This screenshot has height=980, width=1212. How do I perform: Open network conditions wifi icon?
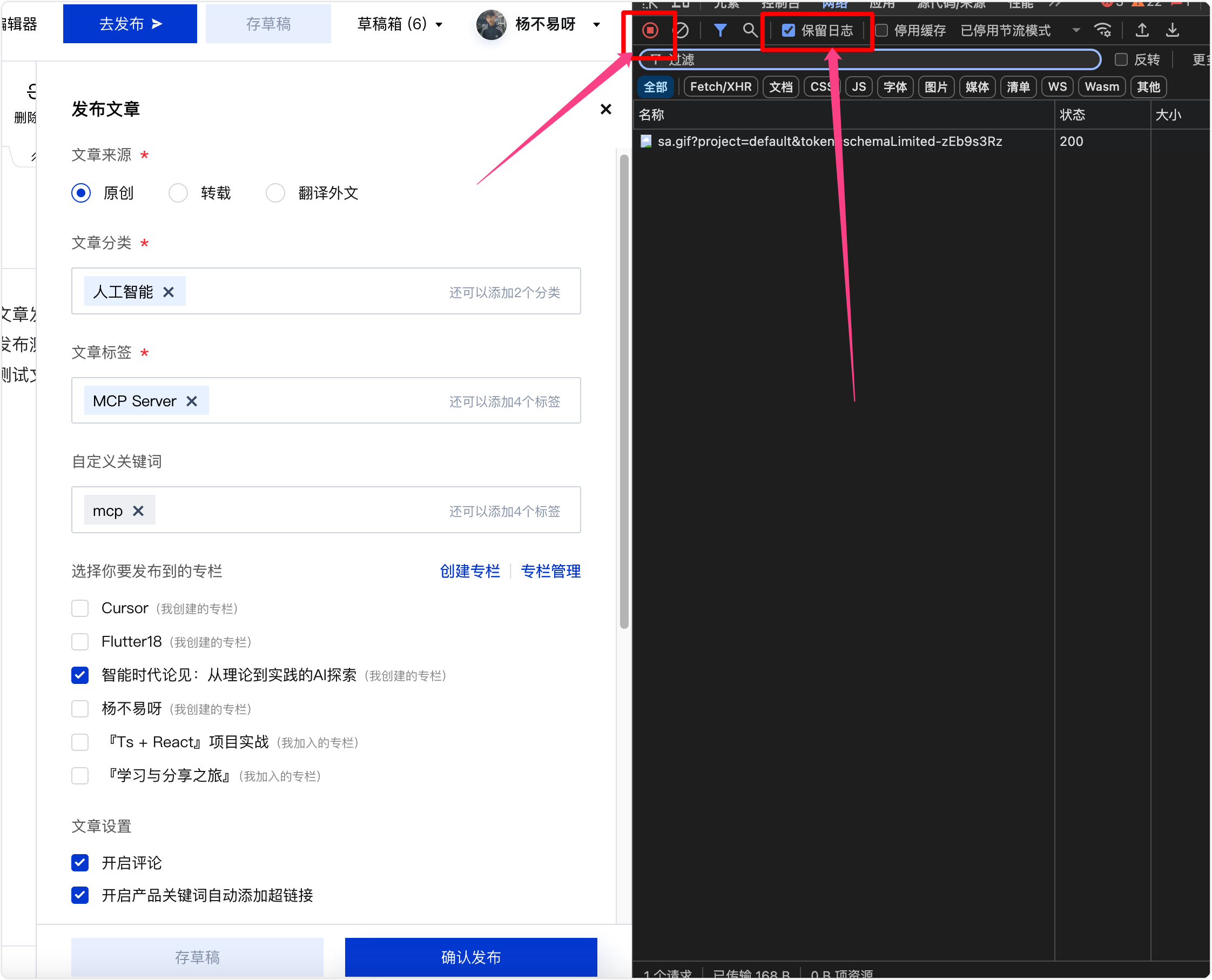(1102, 30)
